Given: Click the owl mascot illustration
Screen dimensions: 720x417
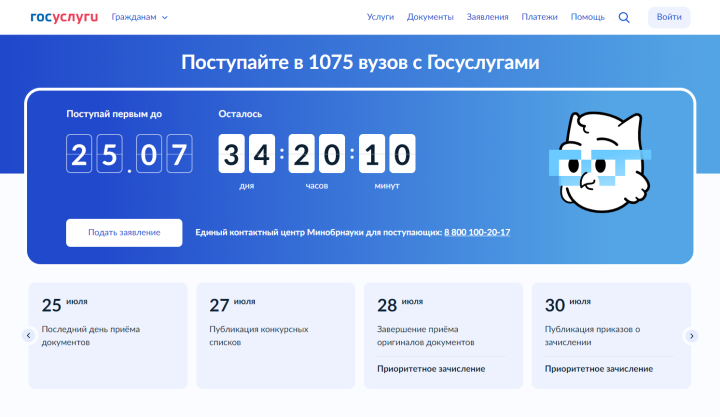Looking at the screenshot, I should pos(601,162).
